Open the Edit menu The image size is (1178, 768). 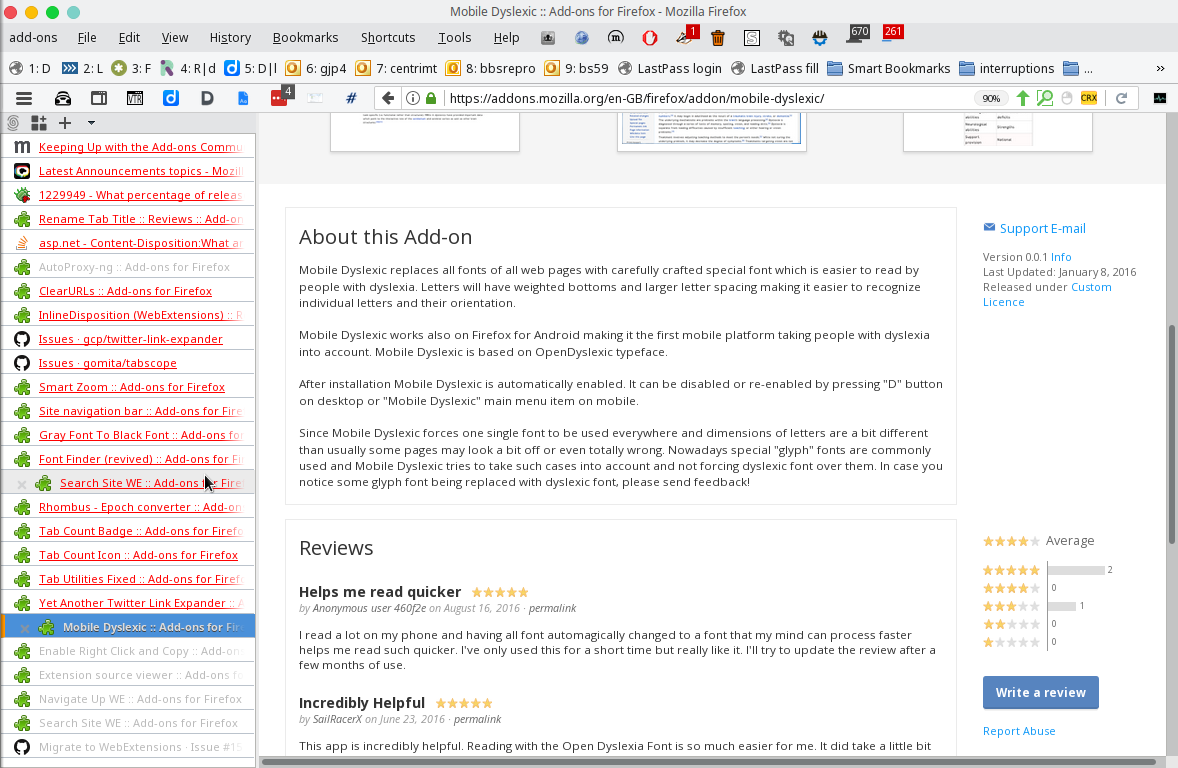129,38
